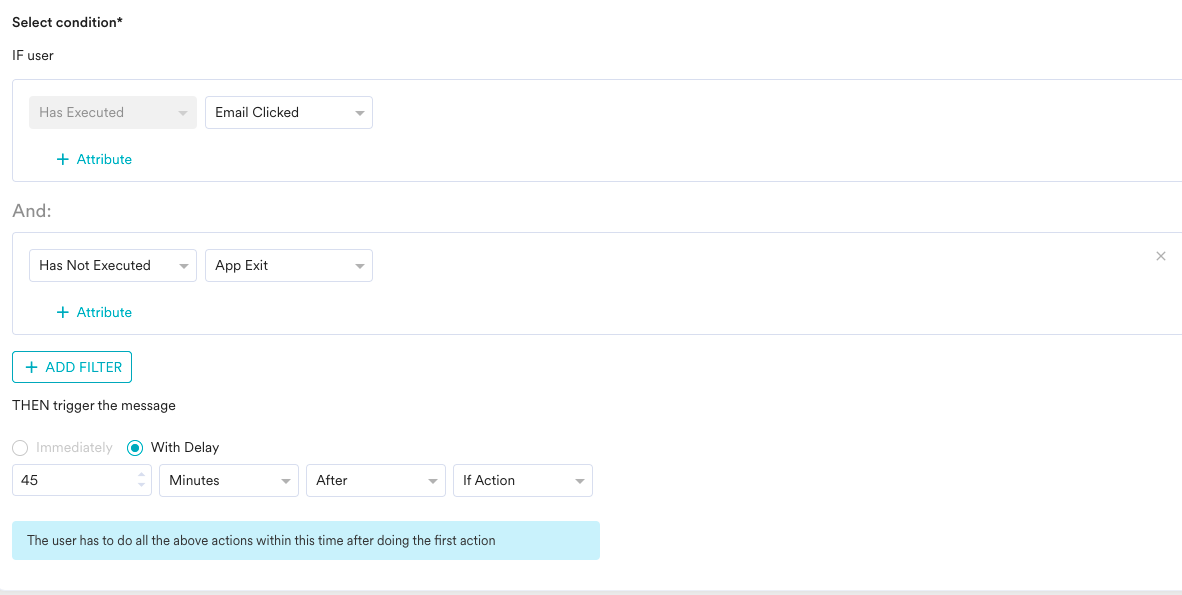Click the plus icon inside ADD FILTER

tap(32, 367)
